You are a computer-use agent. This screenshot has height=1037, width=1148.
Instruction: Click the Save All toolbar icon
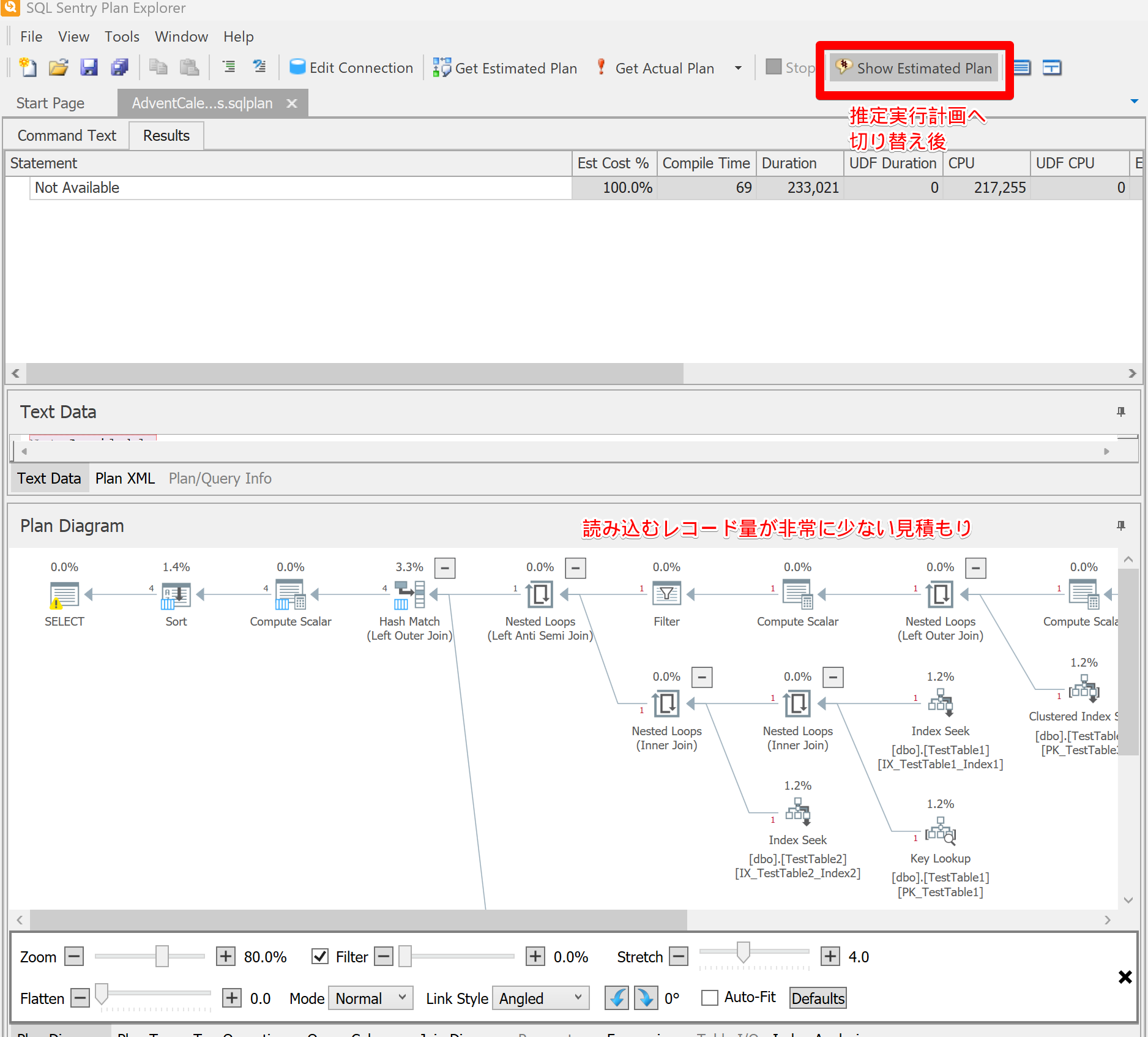pos(120,67)
